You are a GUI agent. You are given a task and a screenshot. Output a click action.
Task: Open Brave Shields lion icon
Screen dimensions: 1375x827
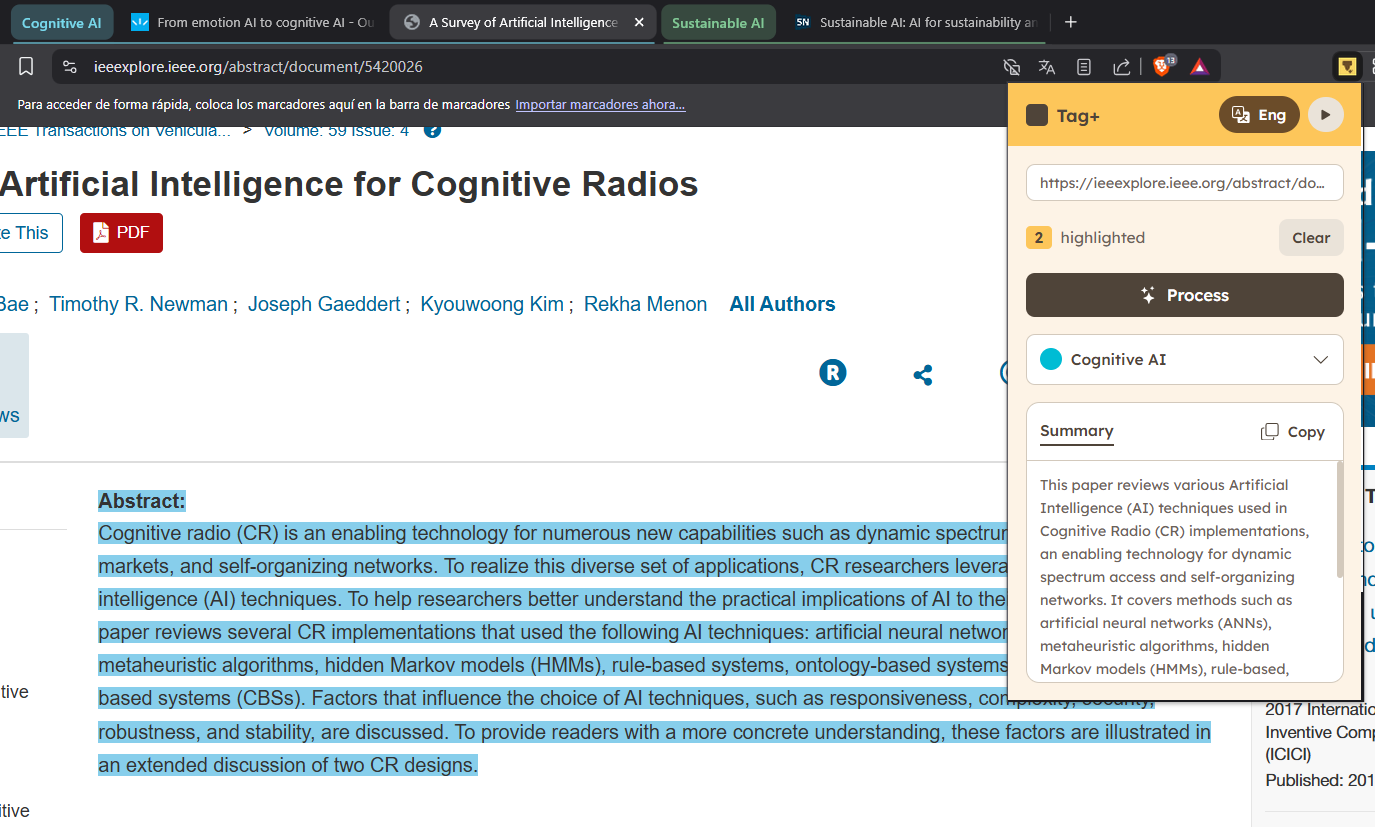pyautogui.click(x=1163, y=66)
